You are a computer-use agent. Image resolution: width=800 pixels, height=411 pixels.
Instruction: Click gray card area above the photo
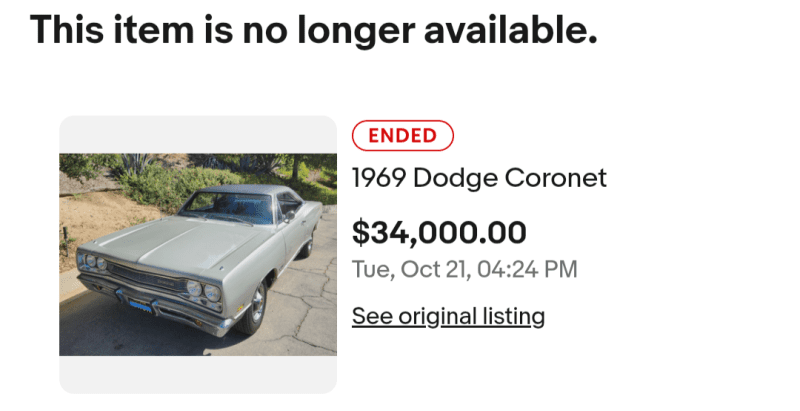[198, 133]
